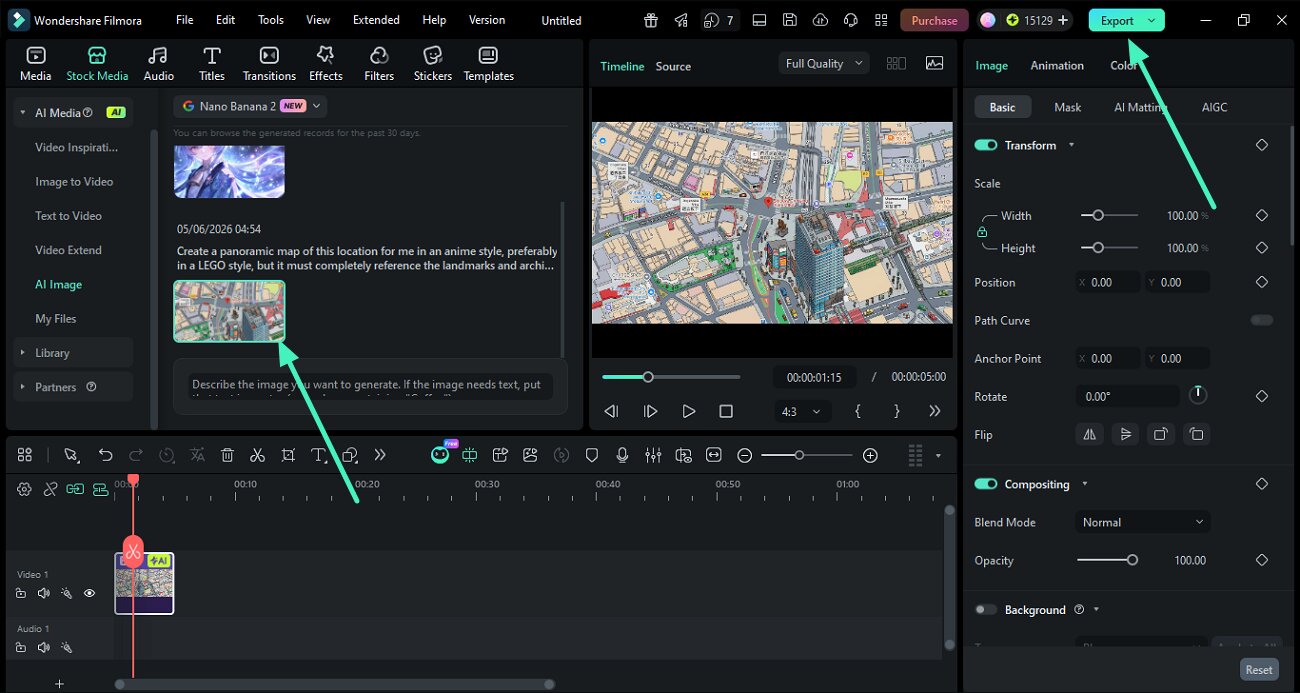This screenshot has width=1300, height=693.
Task: Click the Scale Width slider handle
Action: pos(1098,215)
